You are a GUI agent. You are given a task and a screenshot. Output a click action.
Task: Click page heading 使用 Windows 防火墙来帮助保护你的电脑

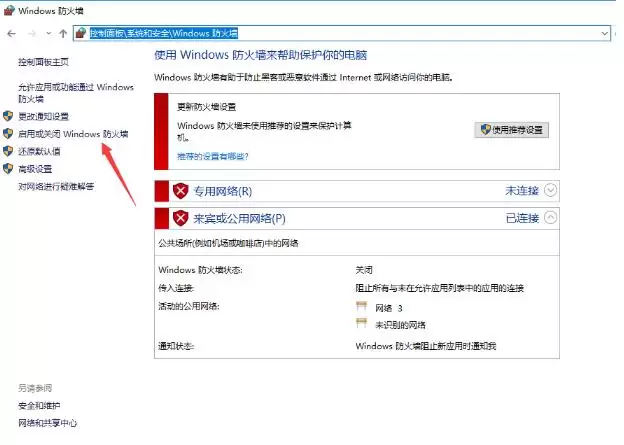(x=261, y=55)
